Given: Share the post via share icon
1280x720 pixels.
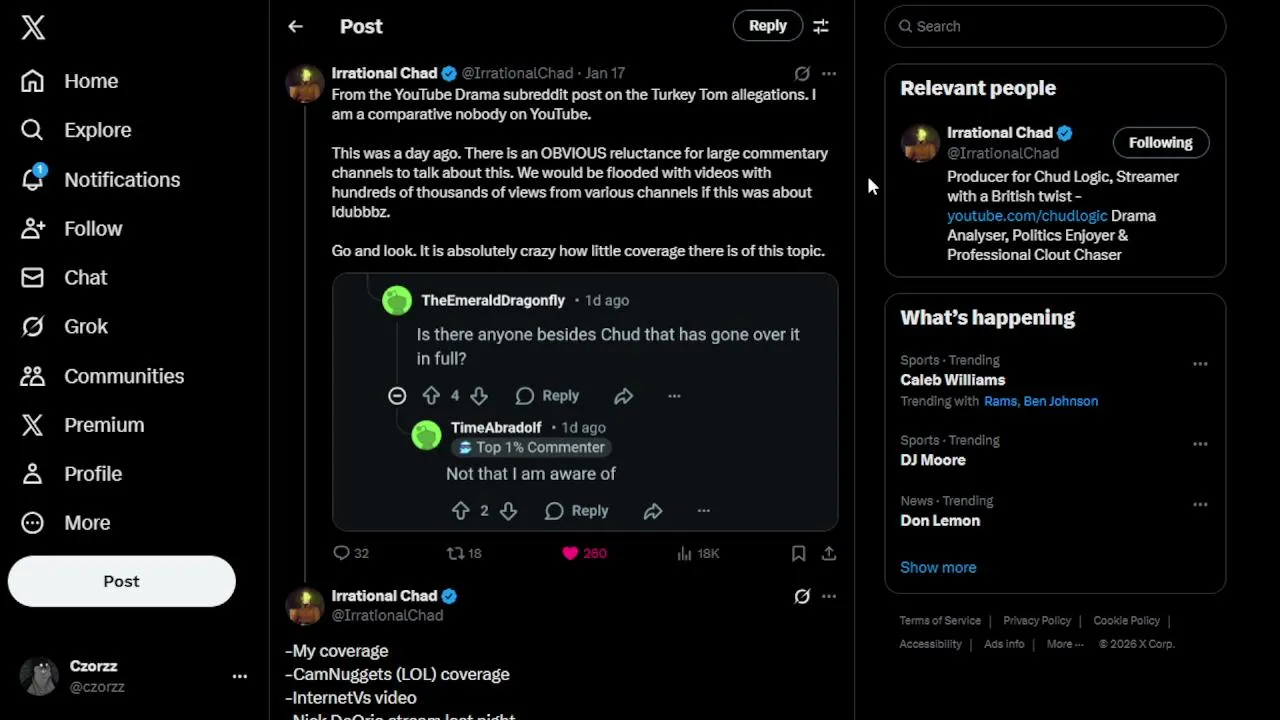Looking at the screenshot, I should point(829,553).
